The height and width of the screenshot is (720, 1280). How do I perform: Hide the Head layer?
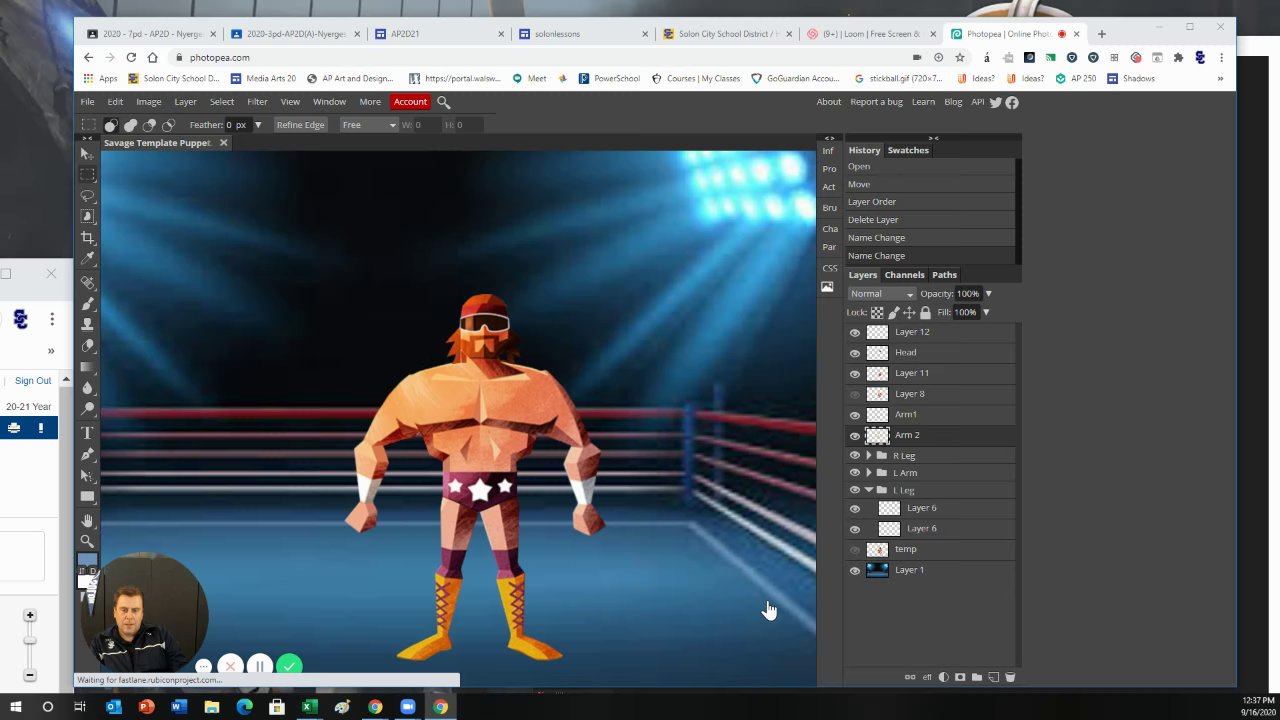855,353
